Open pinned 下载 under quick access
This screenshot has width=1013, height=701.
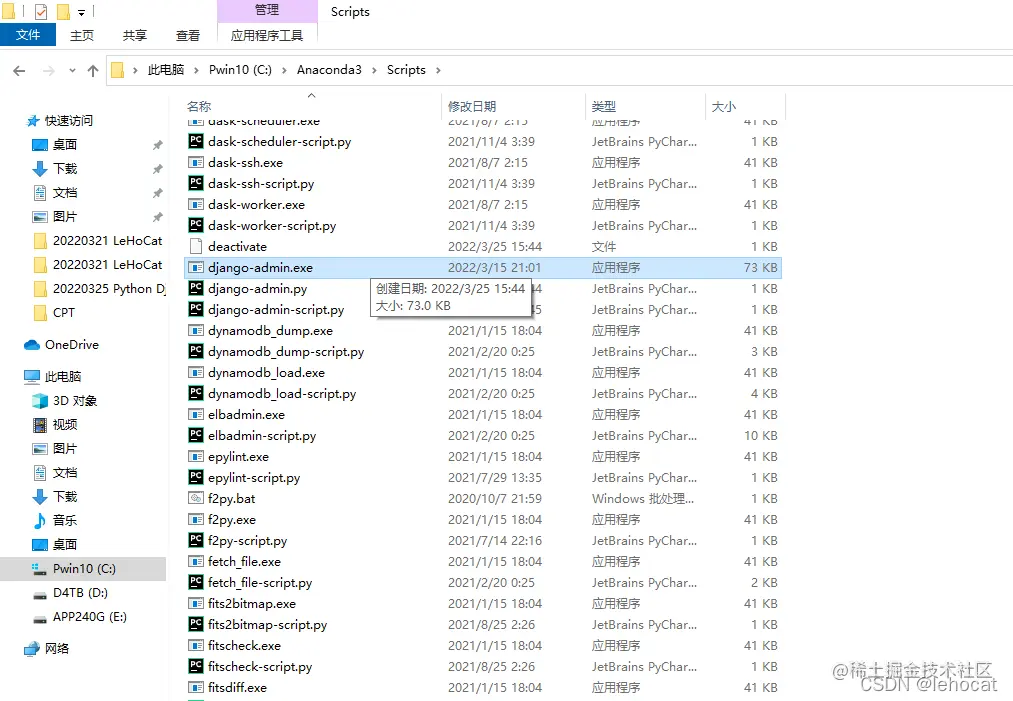pos(65,169)
